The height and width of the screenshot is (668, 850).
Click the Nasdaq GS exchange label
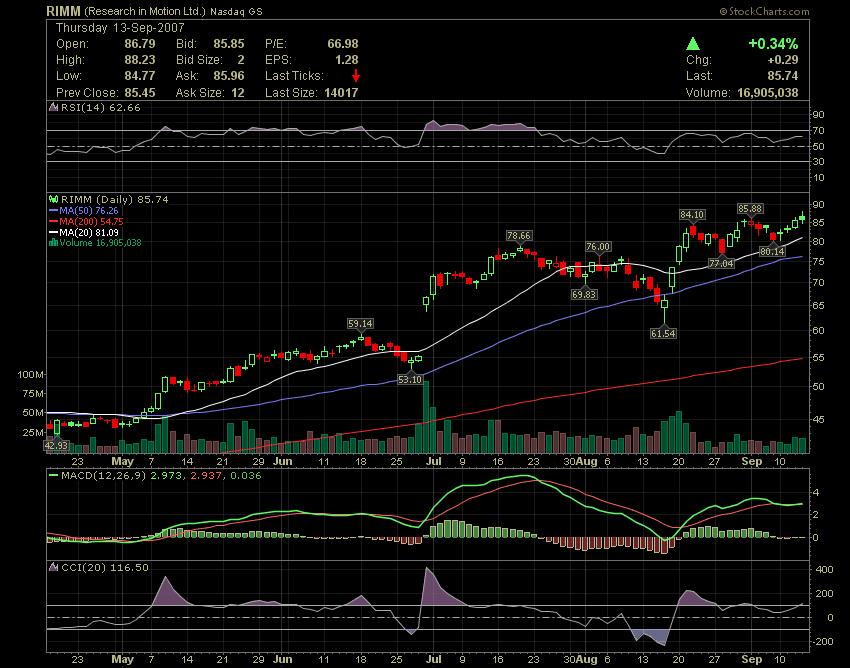tap(236, 11)
